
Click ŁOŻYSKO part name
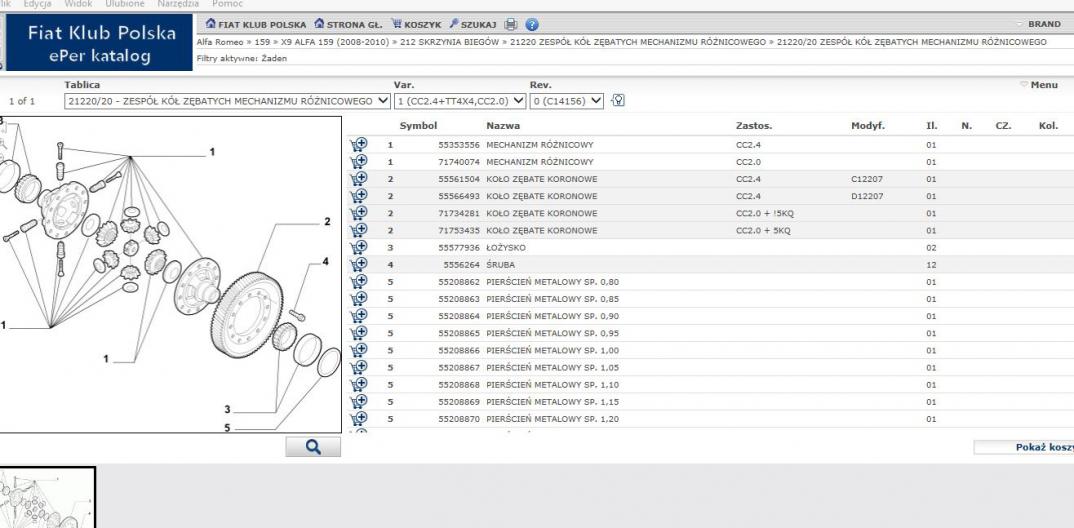click(505, 248)
